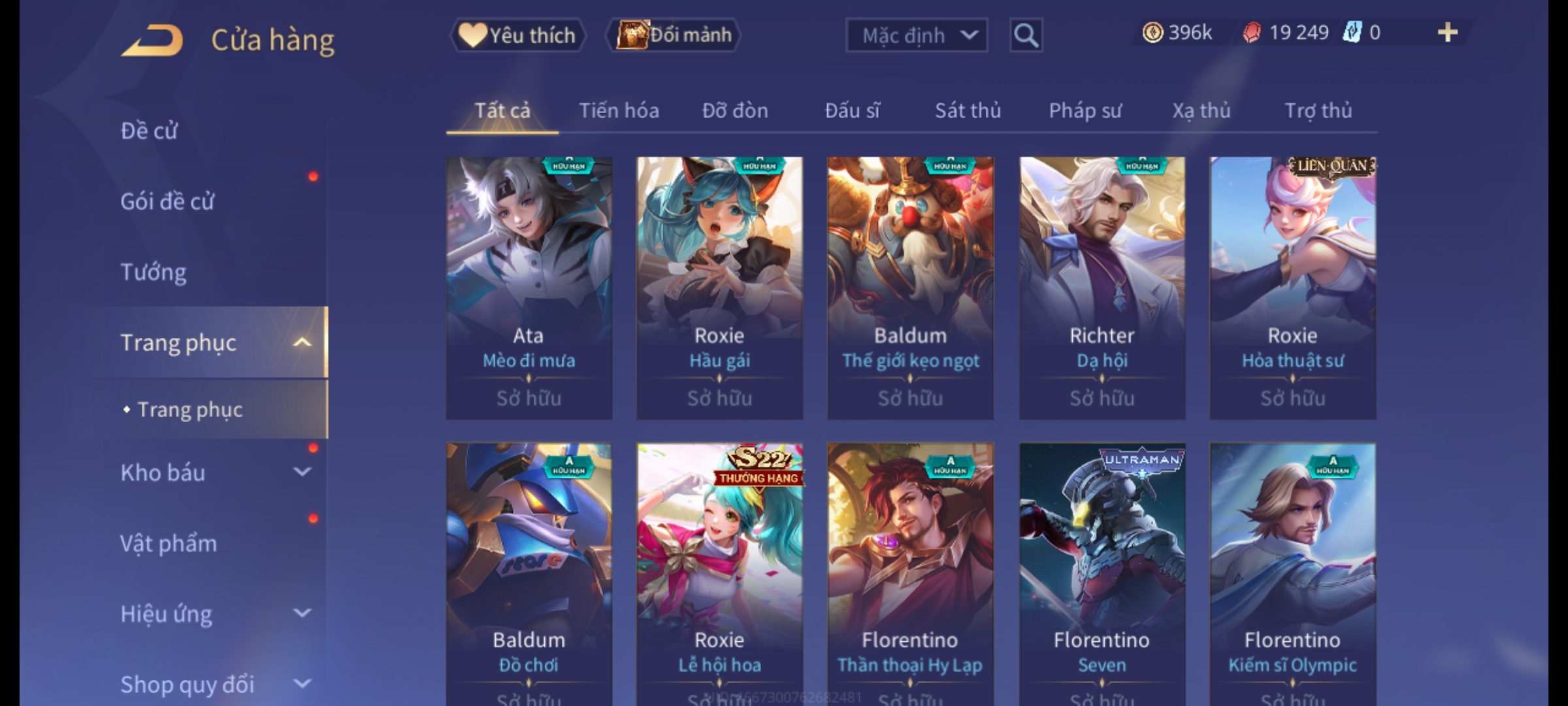Image resolution: width=1568 pixels, height=706 pixels.
Task: Expand the Shop quy đổi section
Action: pyautogui.click(x=302, y=684)
